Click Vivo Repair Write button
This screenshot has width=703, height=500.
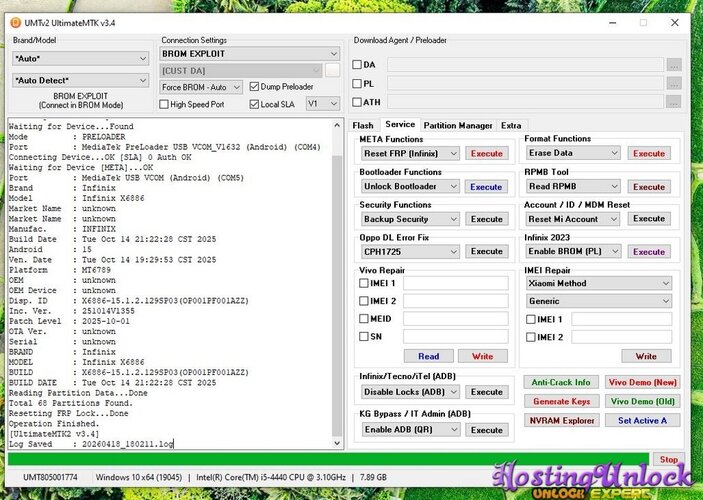(x=483, y=357)
